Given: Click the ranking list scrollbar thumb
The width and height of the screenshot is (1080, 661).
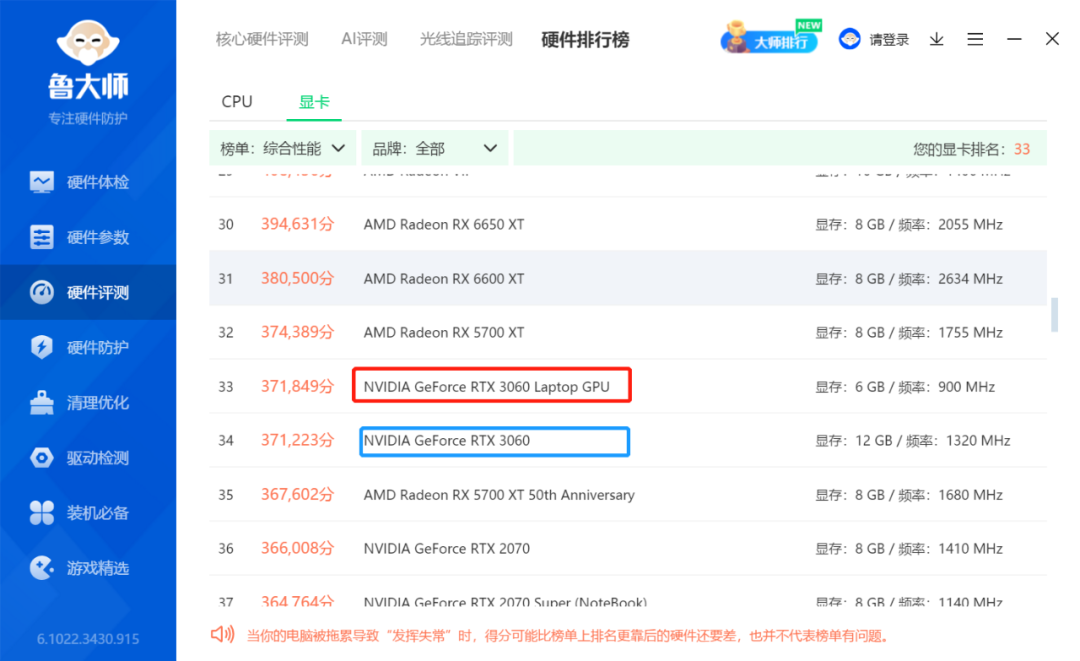Looking at the screenshot, I should [1054, 315].
